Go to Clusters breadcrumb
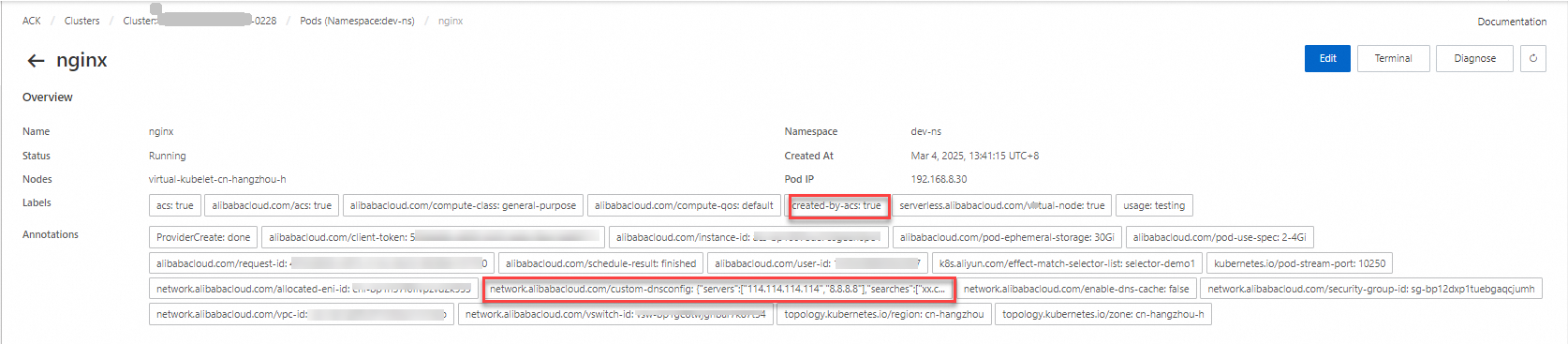The height and width of the screenshot is (344, 1568). tap(82, 21)
